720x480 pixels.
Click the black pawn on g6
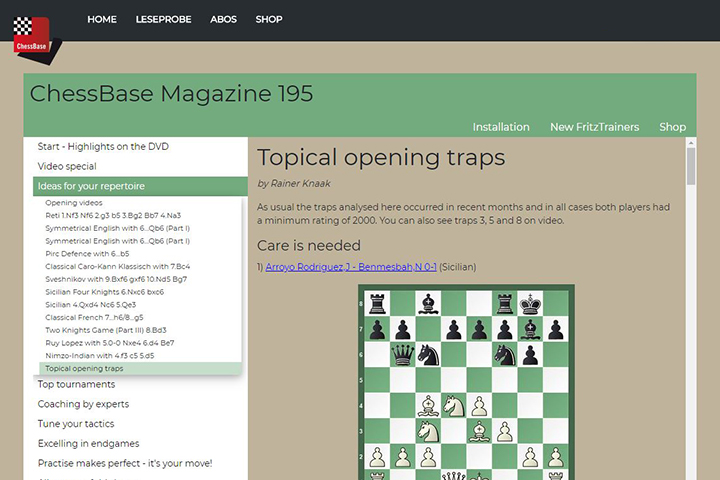tap(530, 355)
